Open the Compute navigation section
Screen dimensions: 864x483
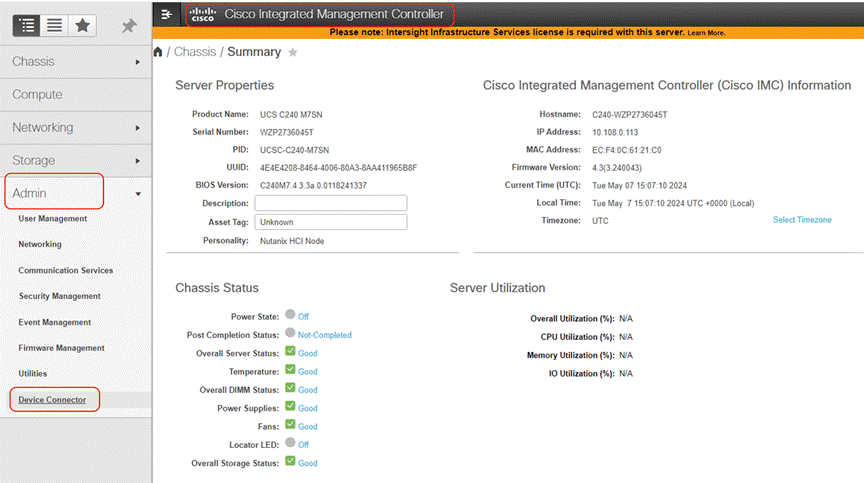point(76,95)
